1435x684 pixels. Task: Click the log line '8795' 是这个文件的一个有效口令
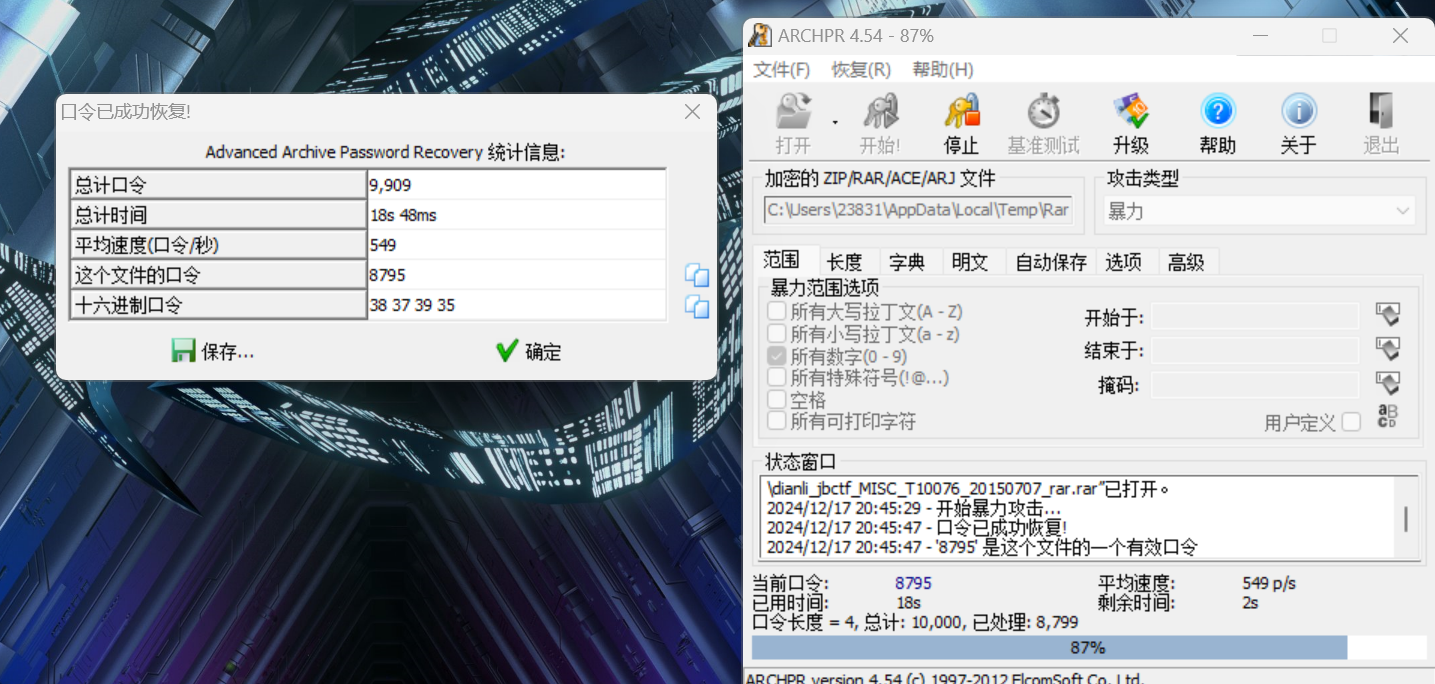(981, 547)
